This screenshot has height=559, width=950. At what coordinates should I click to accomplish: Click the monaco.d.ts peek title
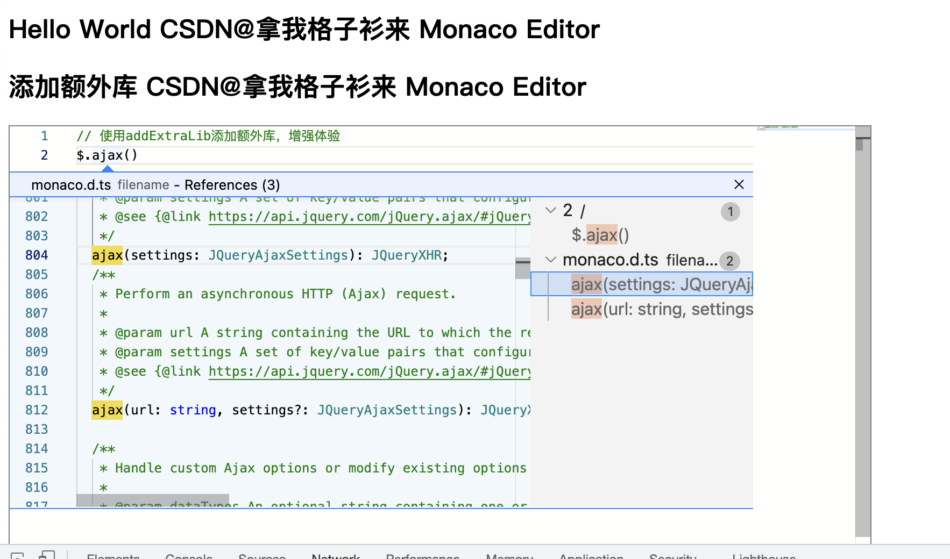click(x=71, y=185)
